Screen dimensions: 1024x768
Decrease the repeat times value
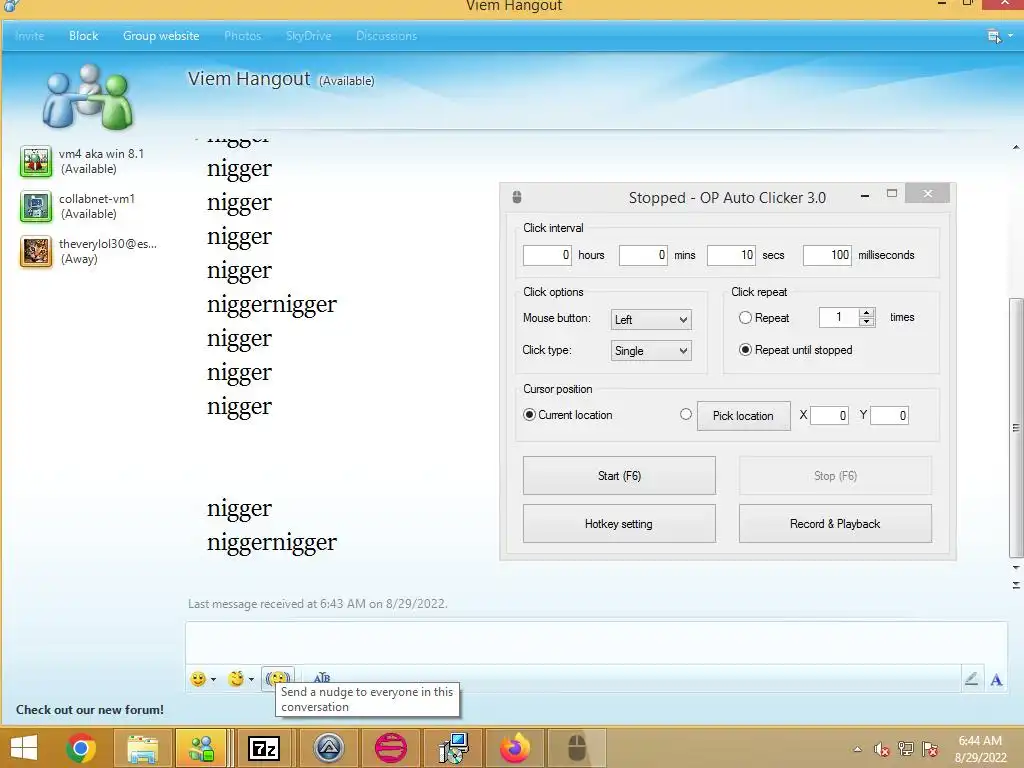coord(867,322)
